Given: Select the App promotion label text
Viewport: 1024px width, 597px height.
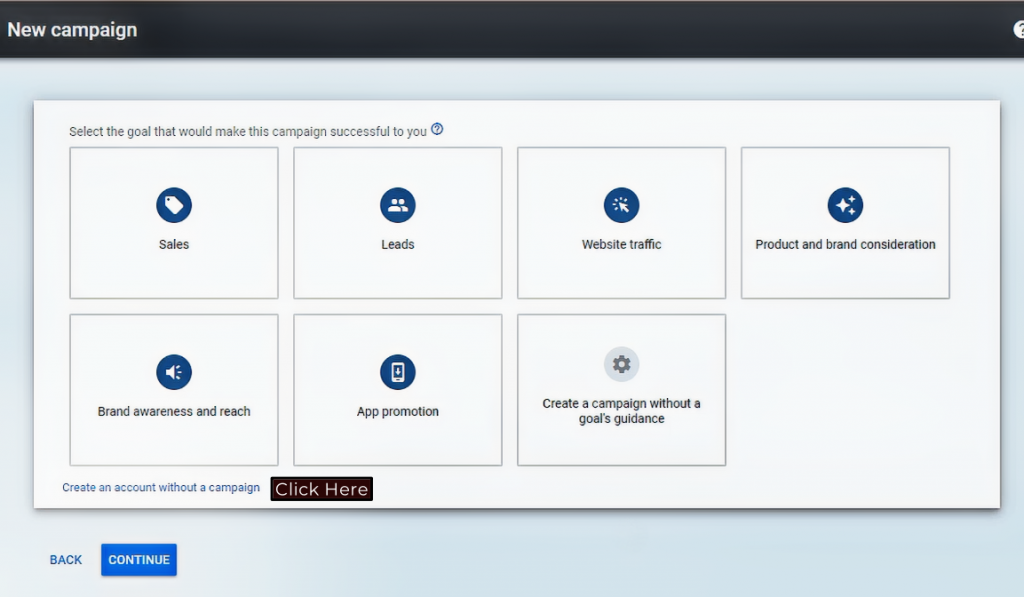Looking at the screenshot, I should [398, 411].
